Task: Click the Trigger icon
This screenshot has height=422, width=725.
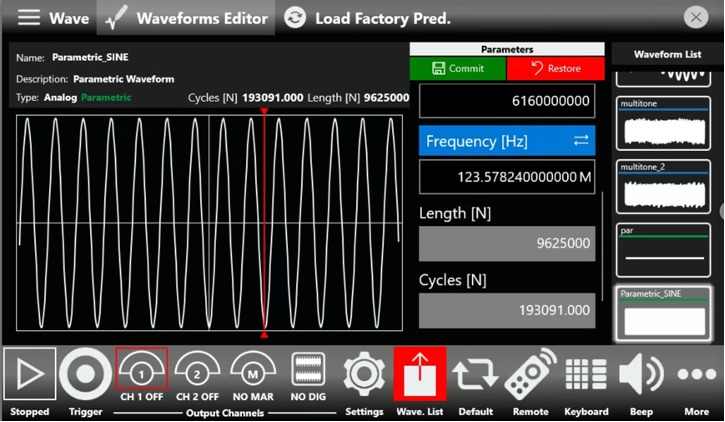Action: click(85, 375)
